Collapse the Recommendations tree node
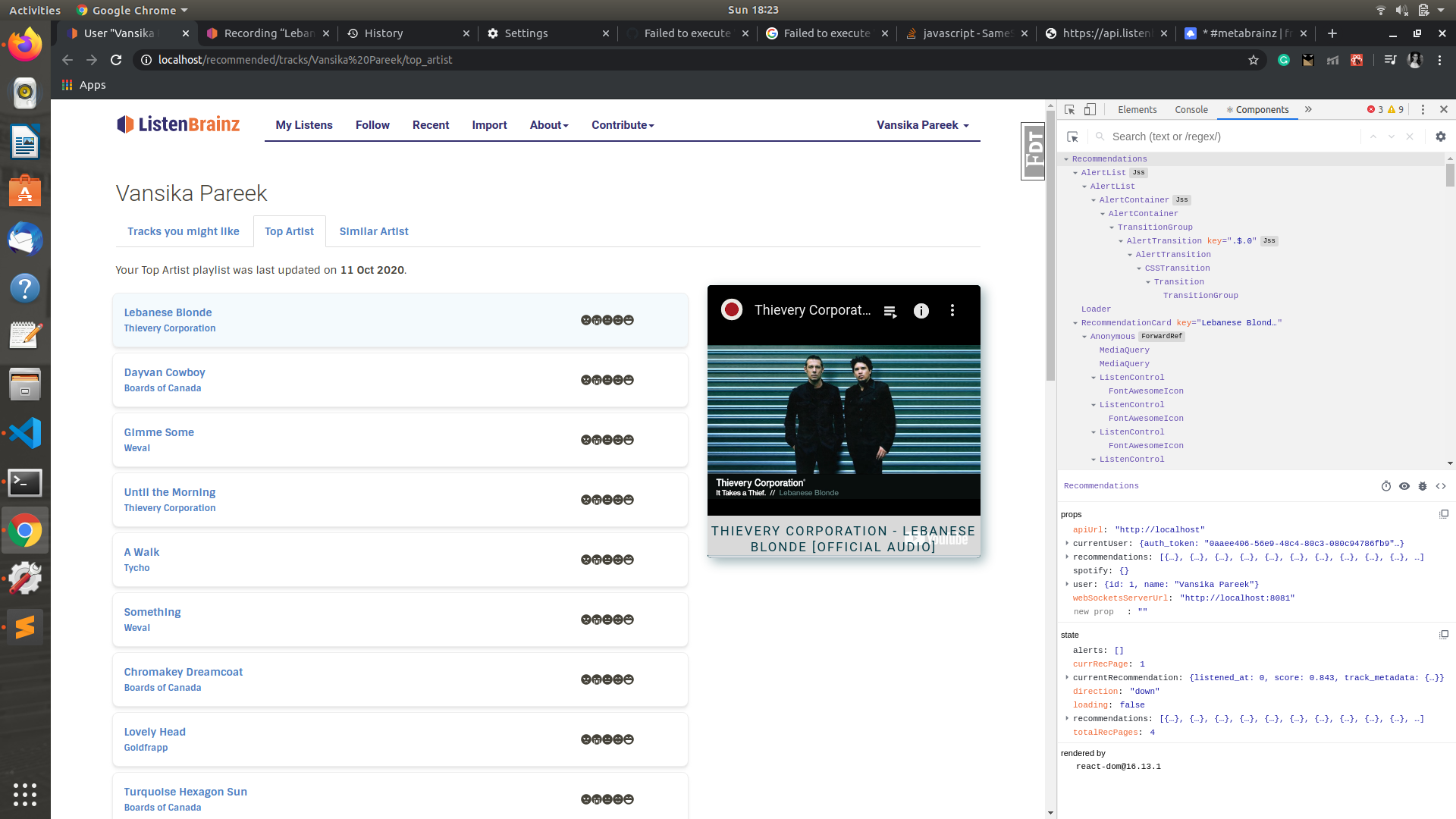Screen dimensions: 1456x819 point(1066,159)
